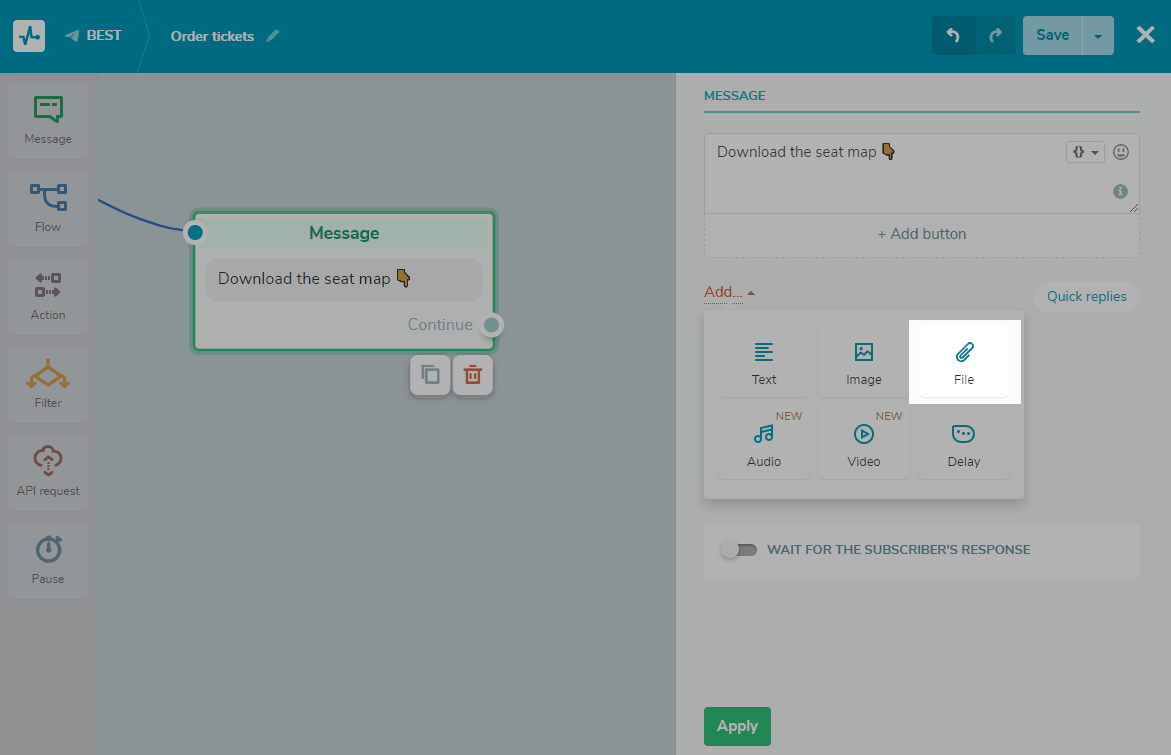Click the Quick replies button
This screenshot has width=1171, height=755.
pyautogui.click(x=1086, y=296)
